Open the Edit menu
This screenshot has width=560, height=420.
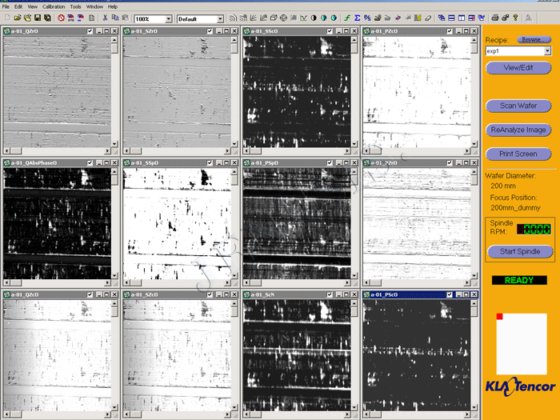tap(18, 6)
